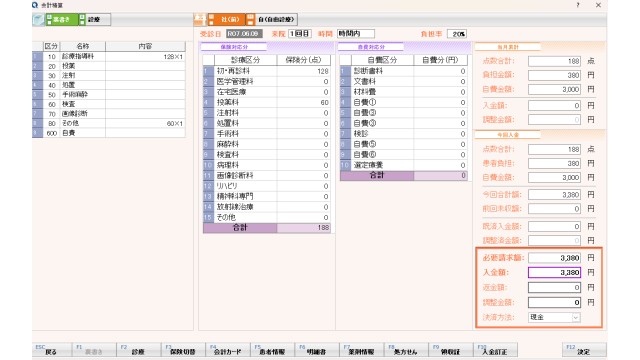This screenshot has width=640, height=360.
Task: Click the 精神科専門 row
Action: [x=267, y=196]
